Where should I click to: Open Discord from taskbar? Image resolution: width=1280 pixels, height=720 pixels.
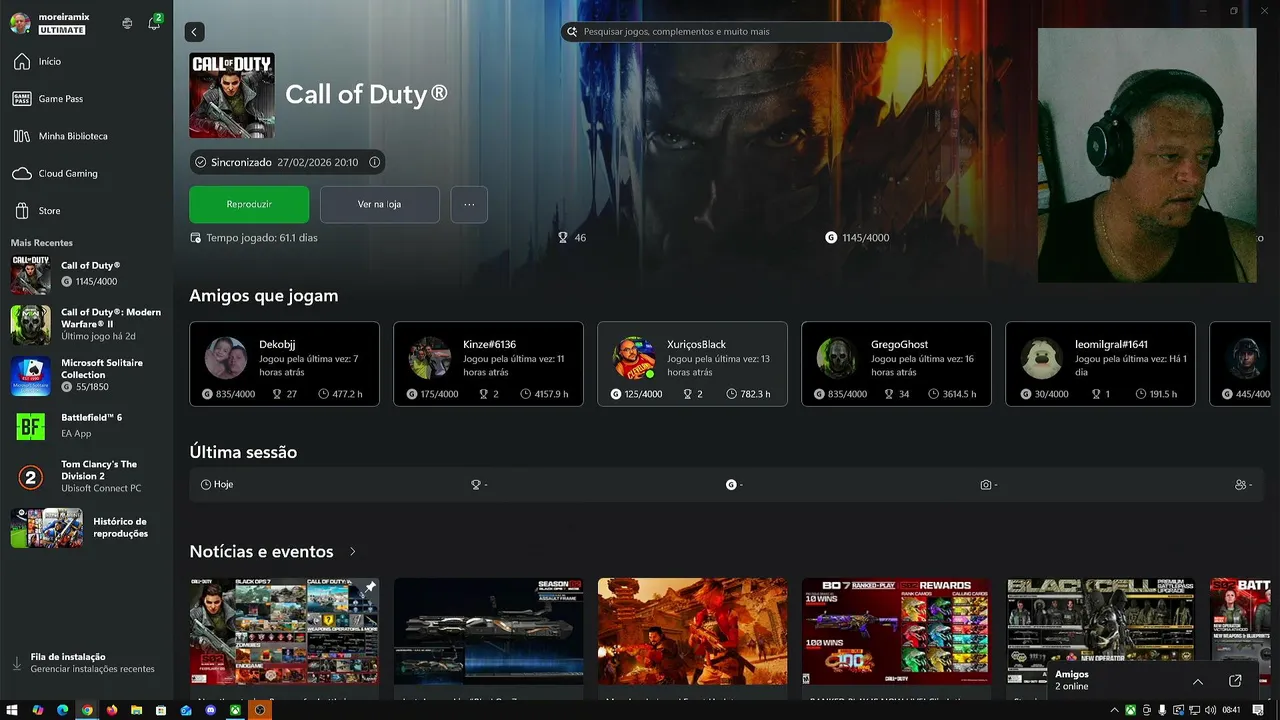point(210,710)
